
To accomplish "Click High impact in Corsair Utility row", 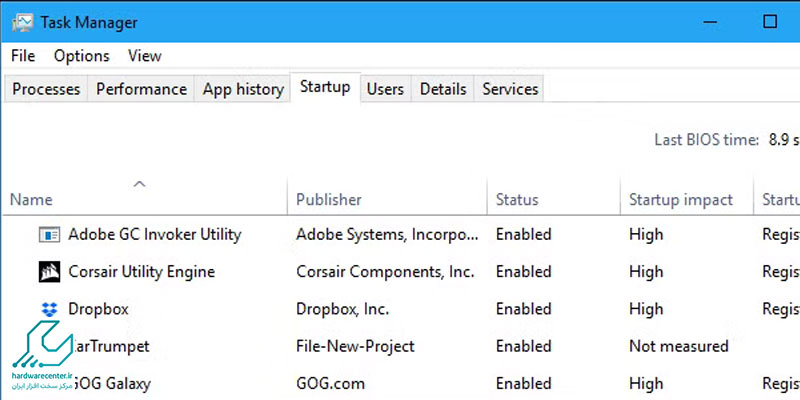I will coord(646,272).
